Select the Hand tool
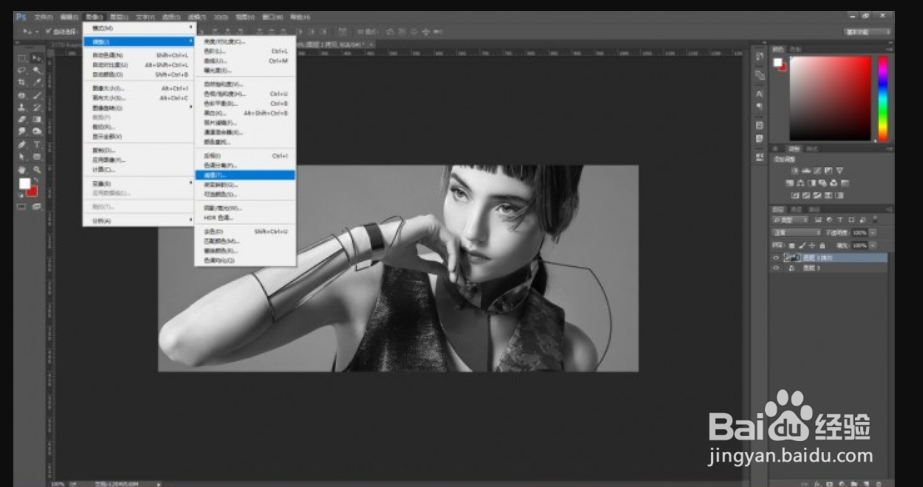This screenshot has width=923, height=487. point(22,170)
